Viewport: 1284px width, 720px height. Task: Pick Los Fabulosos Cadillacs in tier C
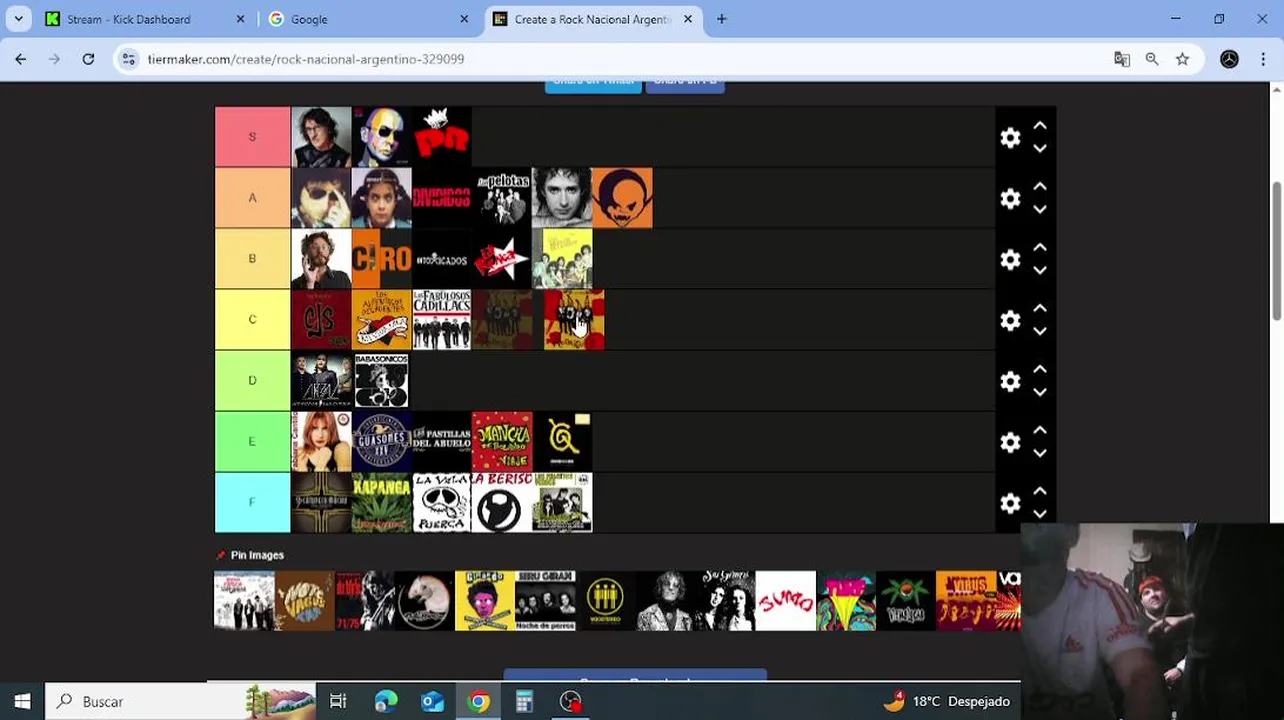tap(441, 320)
